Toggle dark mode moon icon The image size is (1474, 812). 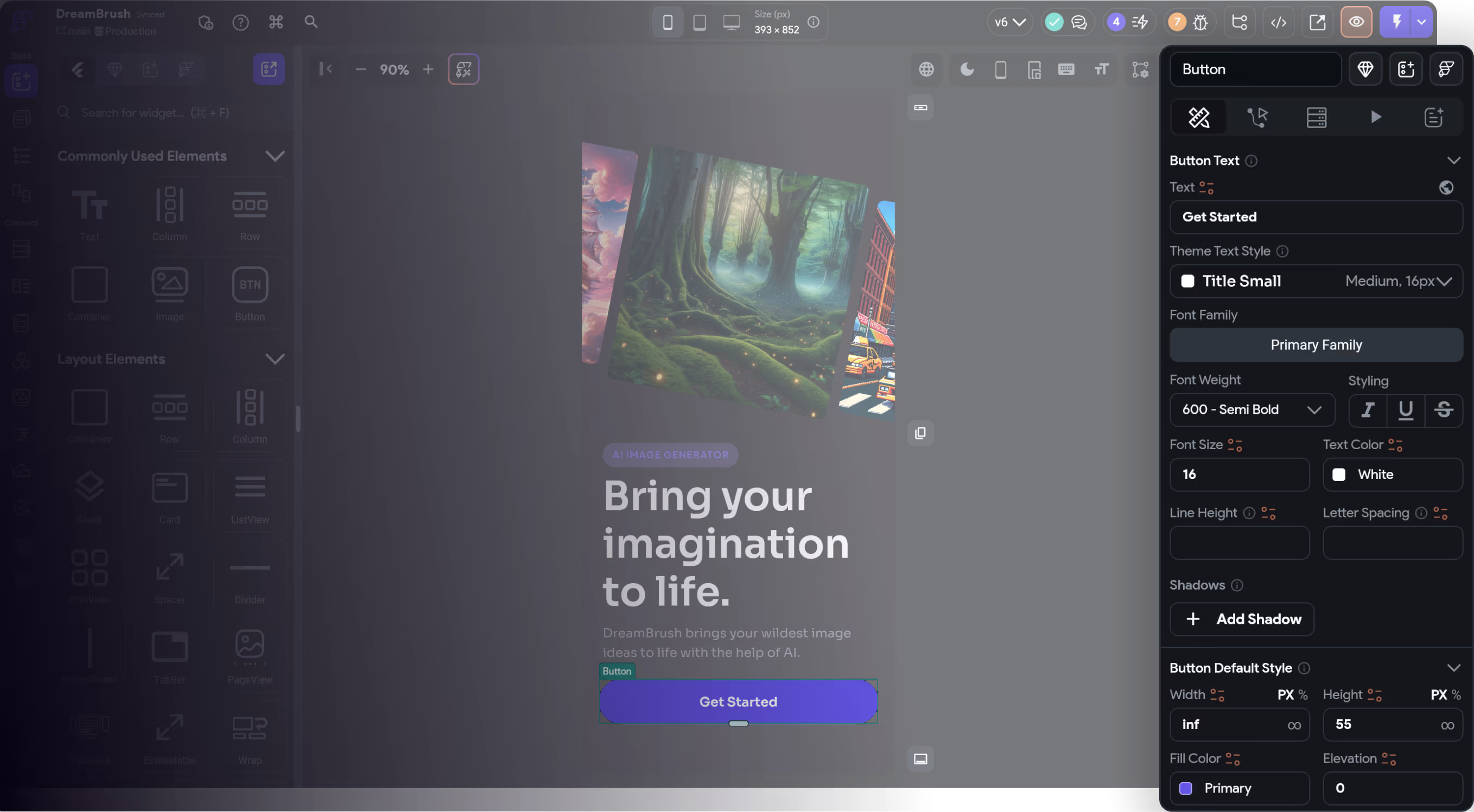[x=967, y=70]
